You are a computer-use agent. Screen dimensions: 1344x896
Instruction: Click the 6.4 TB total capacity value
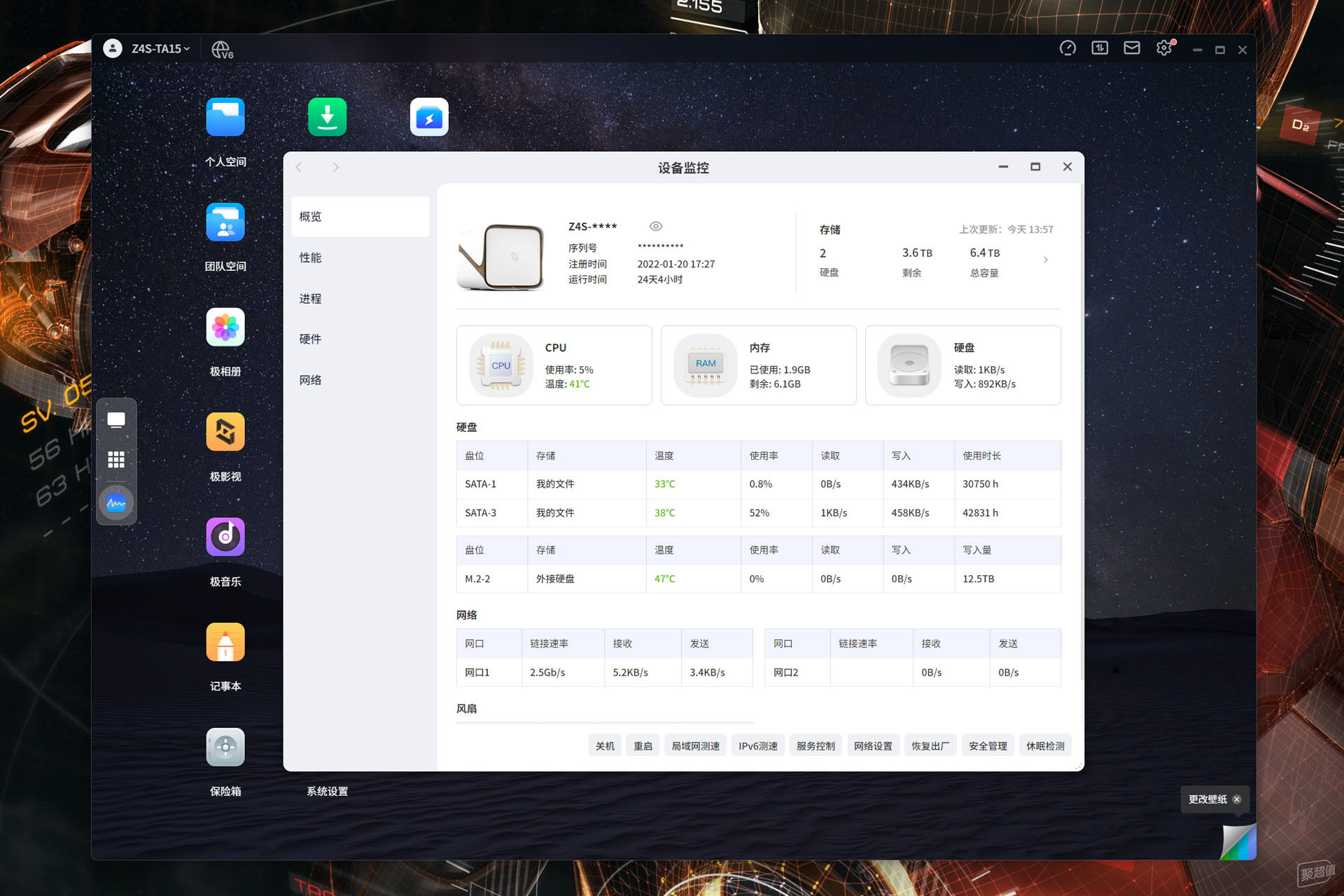pos(984,253)
